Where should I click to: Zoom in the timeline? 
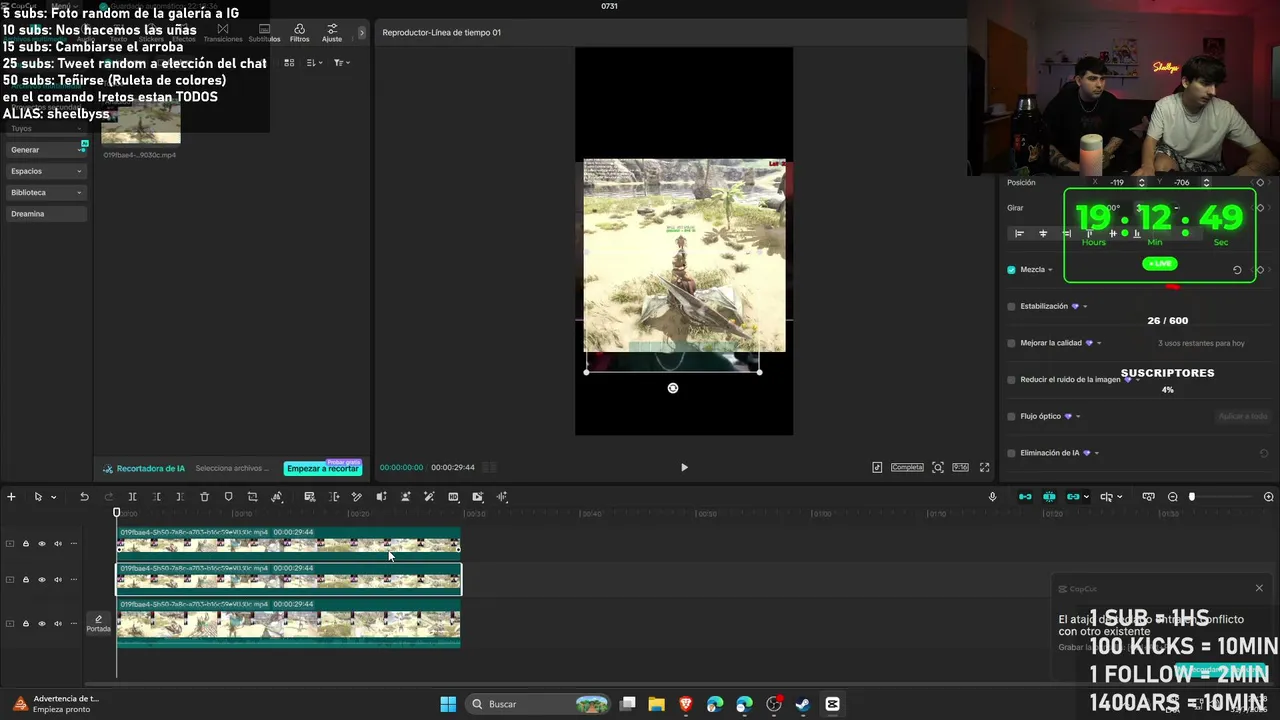click(1269, 497)
